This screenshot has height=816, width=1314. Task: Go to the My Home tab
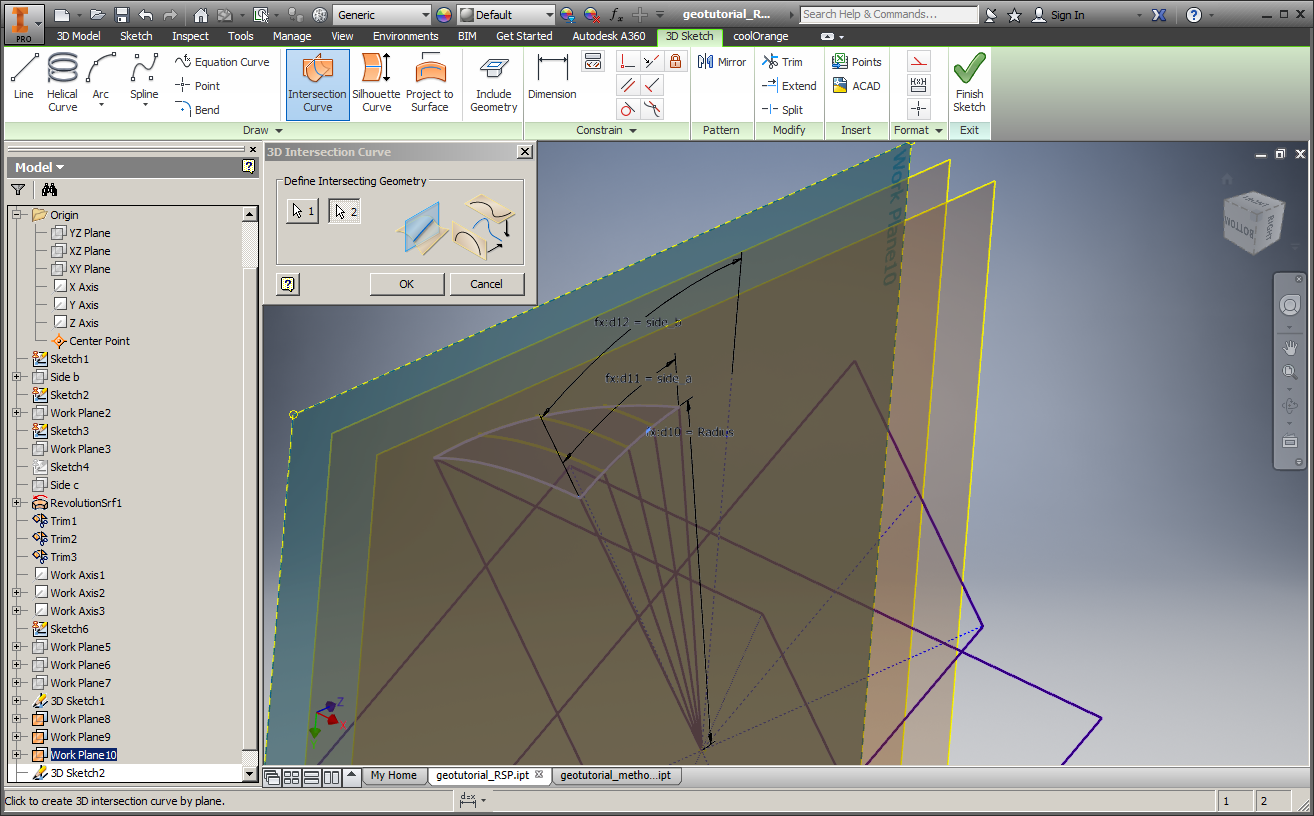[x=393, y=775]
